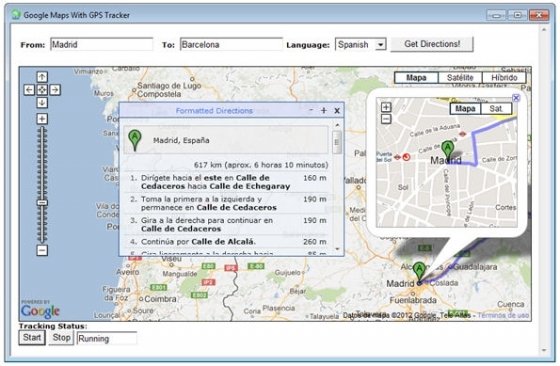Click the Madrid, España origin row
Screen dimensions: 560x366
226,140
